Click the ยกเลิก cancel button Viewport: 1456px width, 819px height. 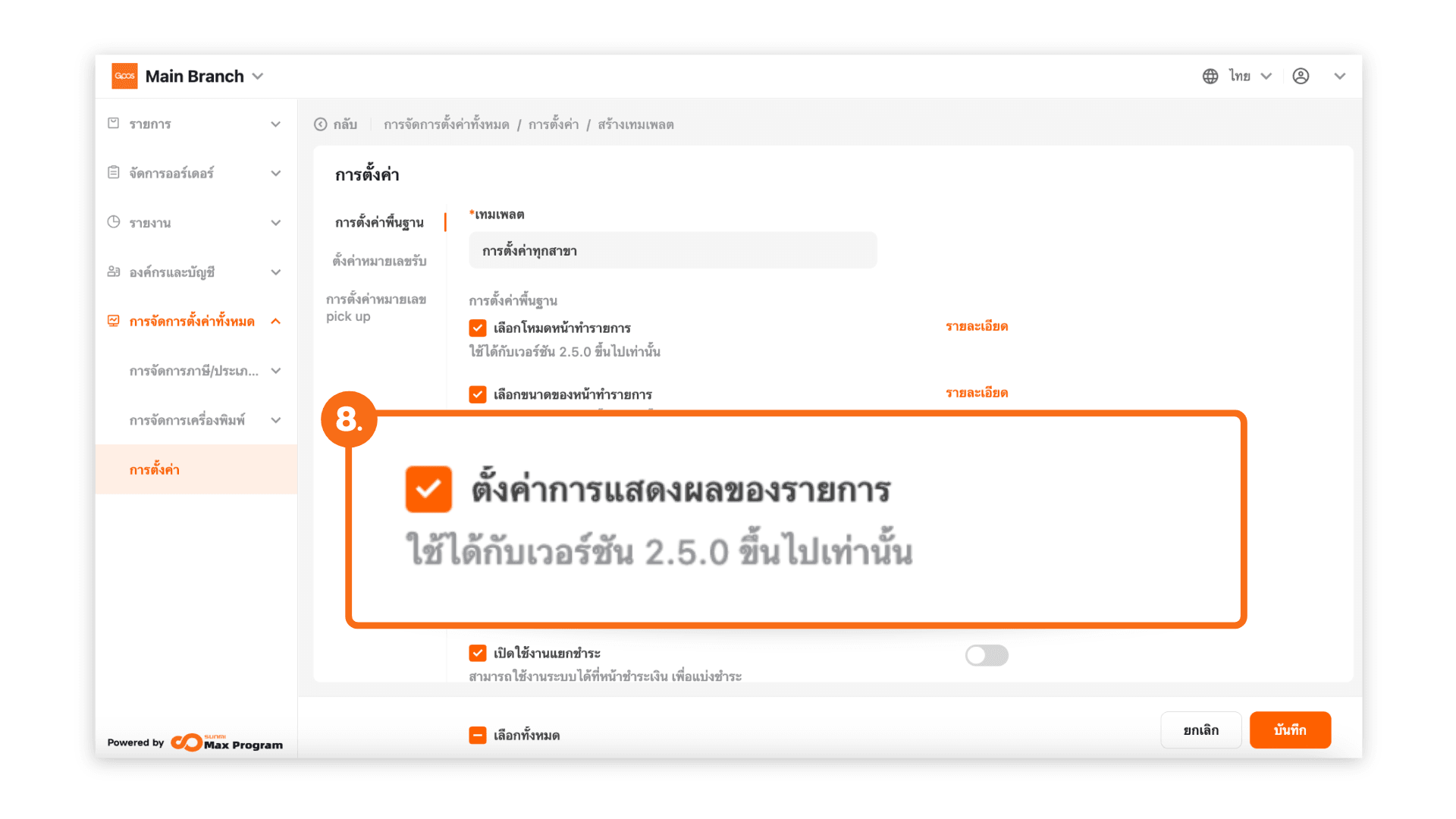[1200, 730]
